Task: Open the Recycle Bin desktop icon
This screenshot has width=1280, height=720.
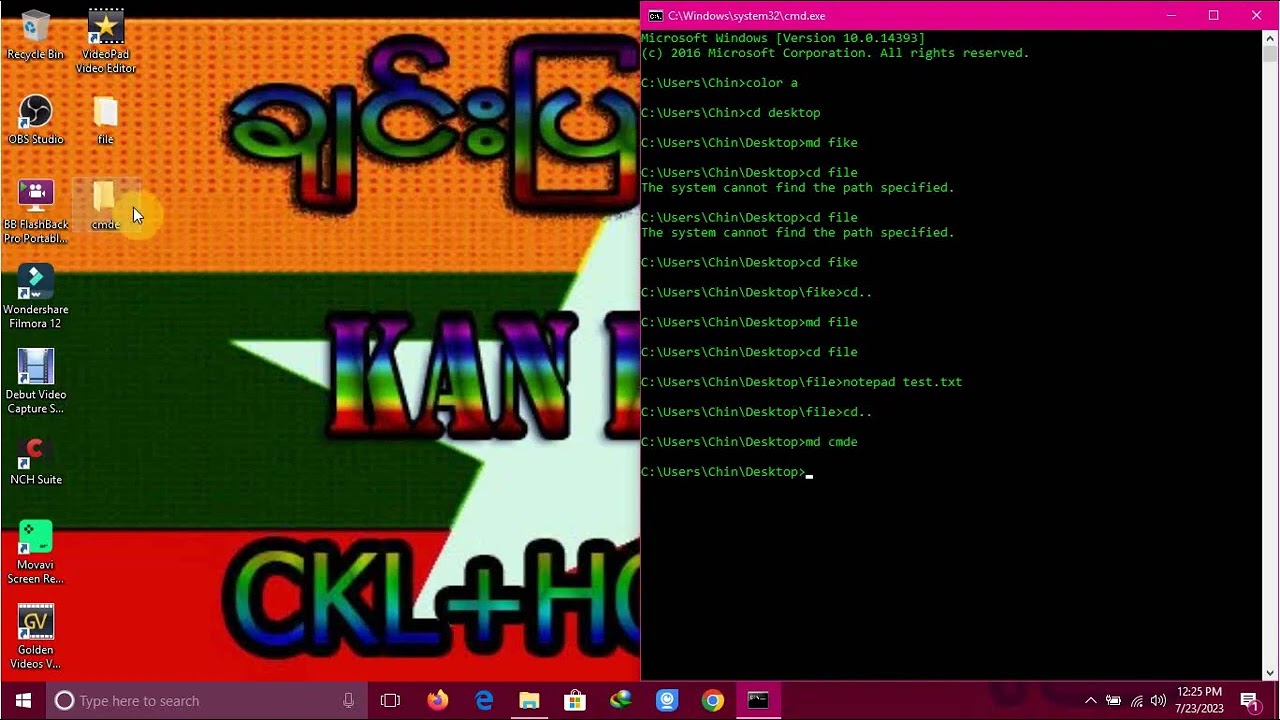Action: (x=36, y=36)
